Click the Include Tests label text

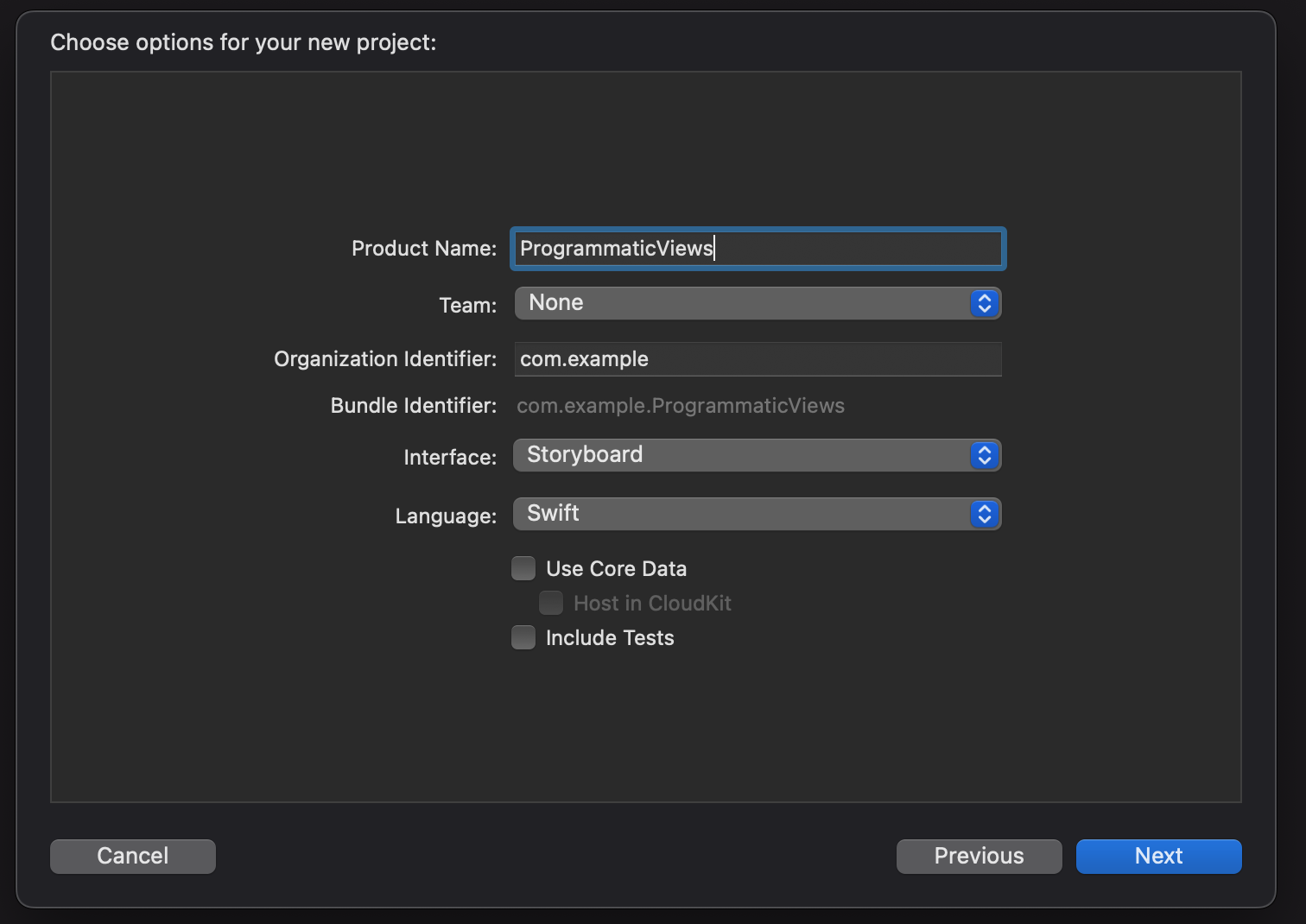(610, 638)
